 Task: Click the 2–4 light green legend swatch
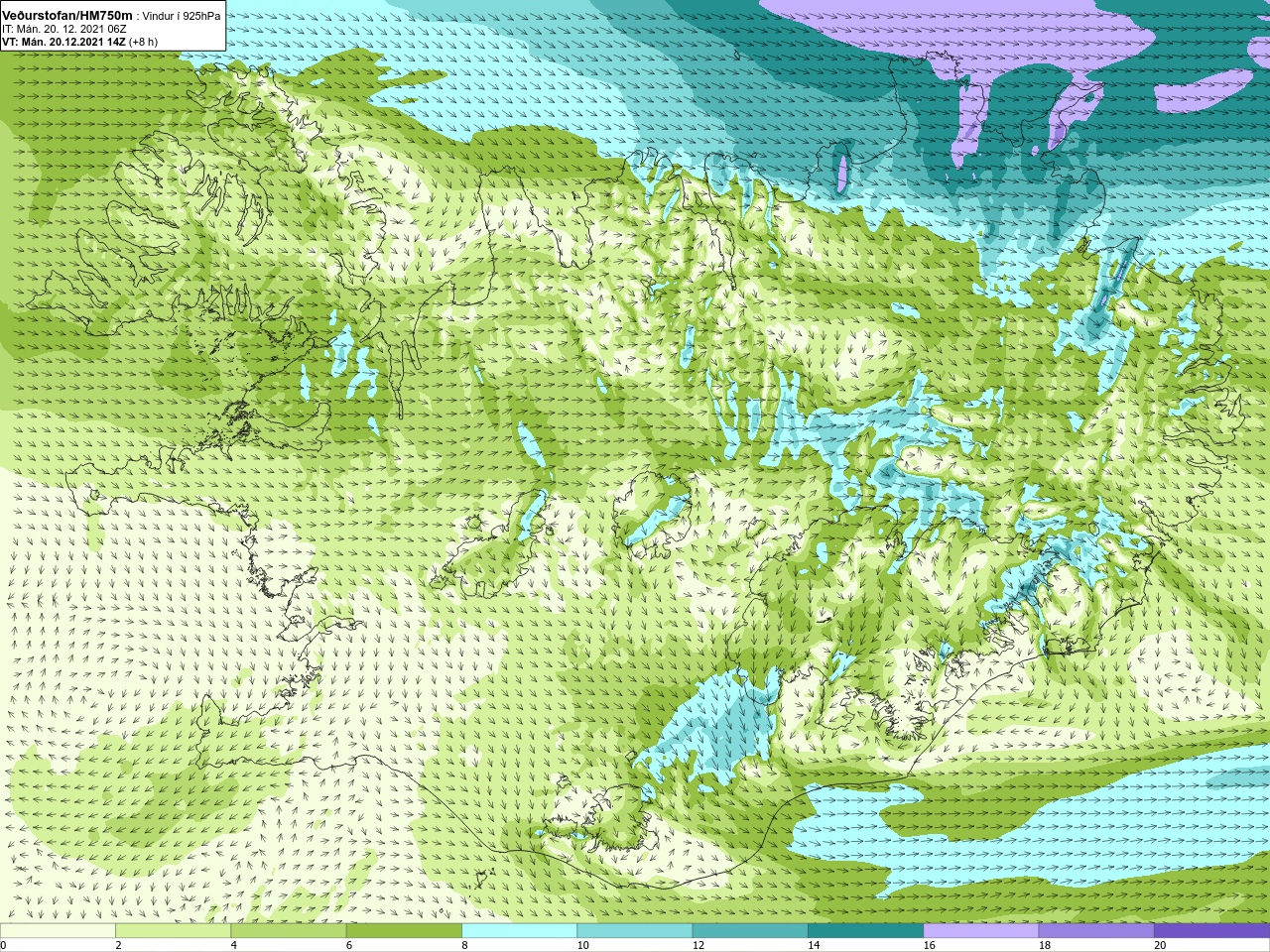click(x=173, y=931)
